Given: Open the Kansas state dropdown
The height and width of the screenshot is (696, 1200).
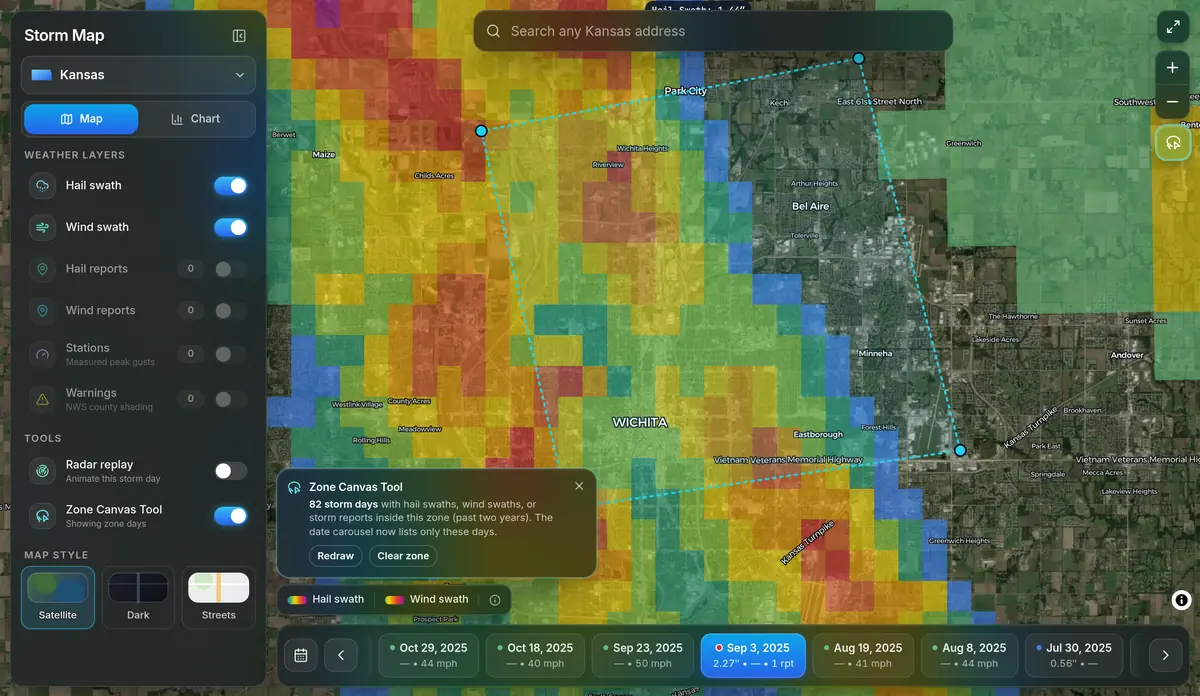Looking at the screenshot, I should [138, 75].
